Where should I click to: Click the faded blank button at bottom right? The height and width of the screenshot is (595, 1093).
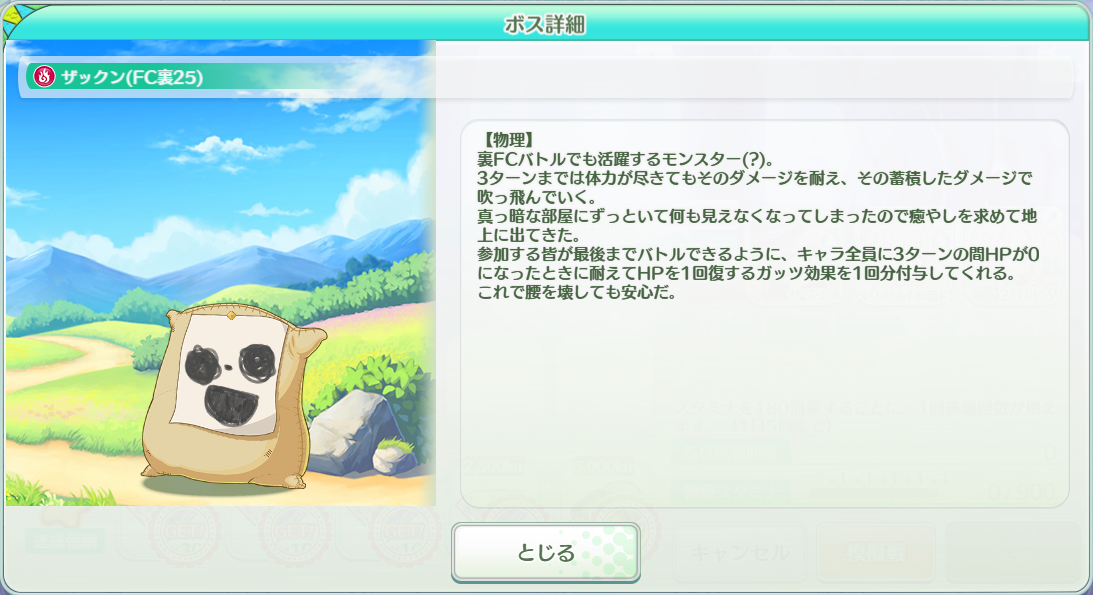[1013, 552]
